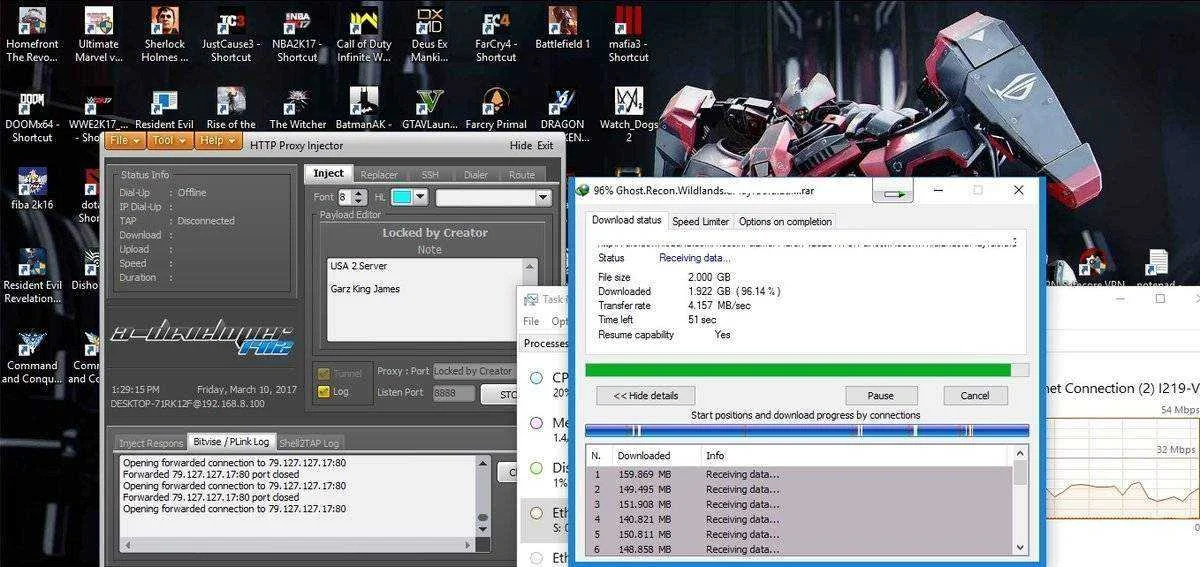Open the Help dropdown menu in HTTP Proxy Injector
Image resolution: width=1200 pixels, height=567 pixels.
220,142
